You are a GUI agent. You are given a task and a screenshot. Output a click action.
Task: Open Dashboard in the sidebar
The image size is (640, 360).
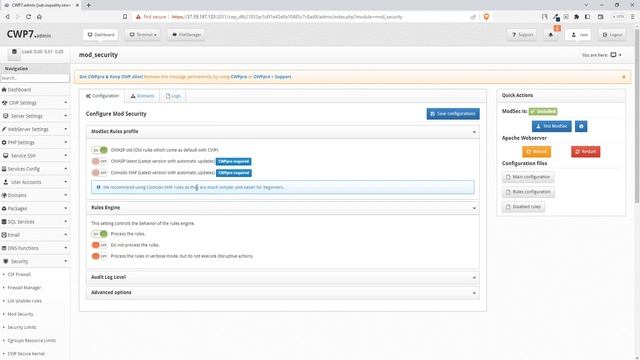tap(35, 90)
